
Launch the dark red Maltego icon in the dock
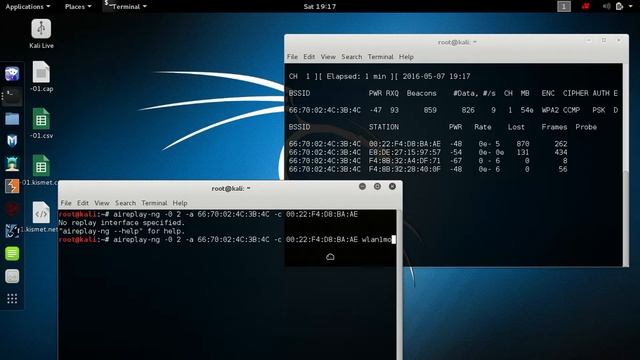tap(12, 209)
